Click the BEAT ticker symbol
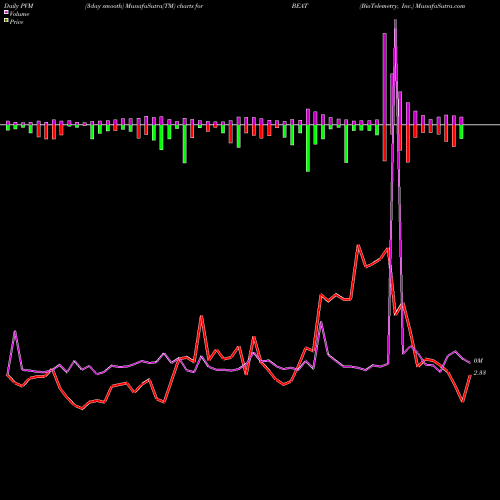500x500 pixels. click(x=300, y=6)
